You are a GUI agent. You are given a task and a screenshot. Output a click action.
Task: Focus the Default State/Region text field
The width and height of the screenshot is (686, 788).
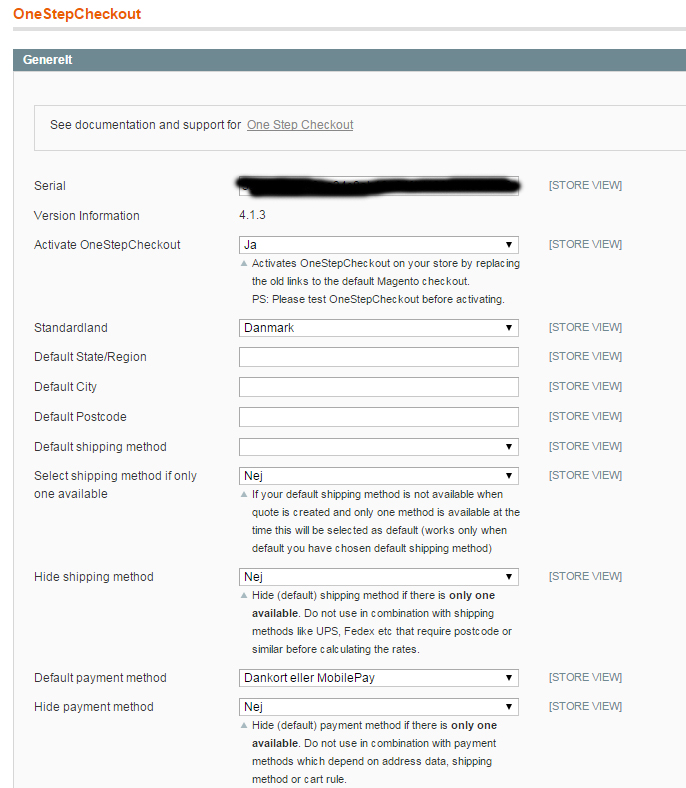tap(378, 357)
